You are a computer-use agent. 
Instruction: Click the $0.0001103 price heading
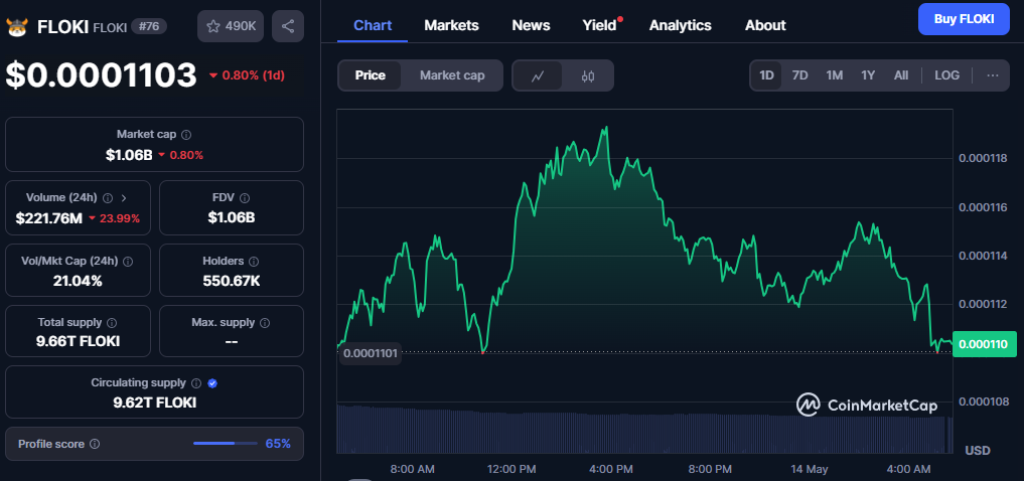(101, 75)
